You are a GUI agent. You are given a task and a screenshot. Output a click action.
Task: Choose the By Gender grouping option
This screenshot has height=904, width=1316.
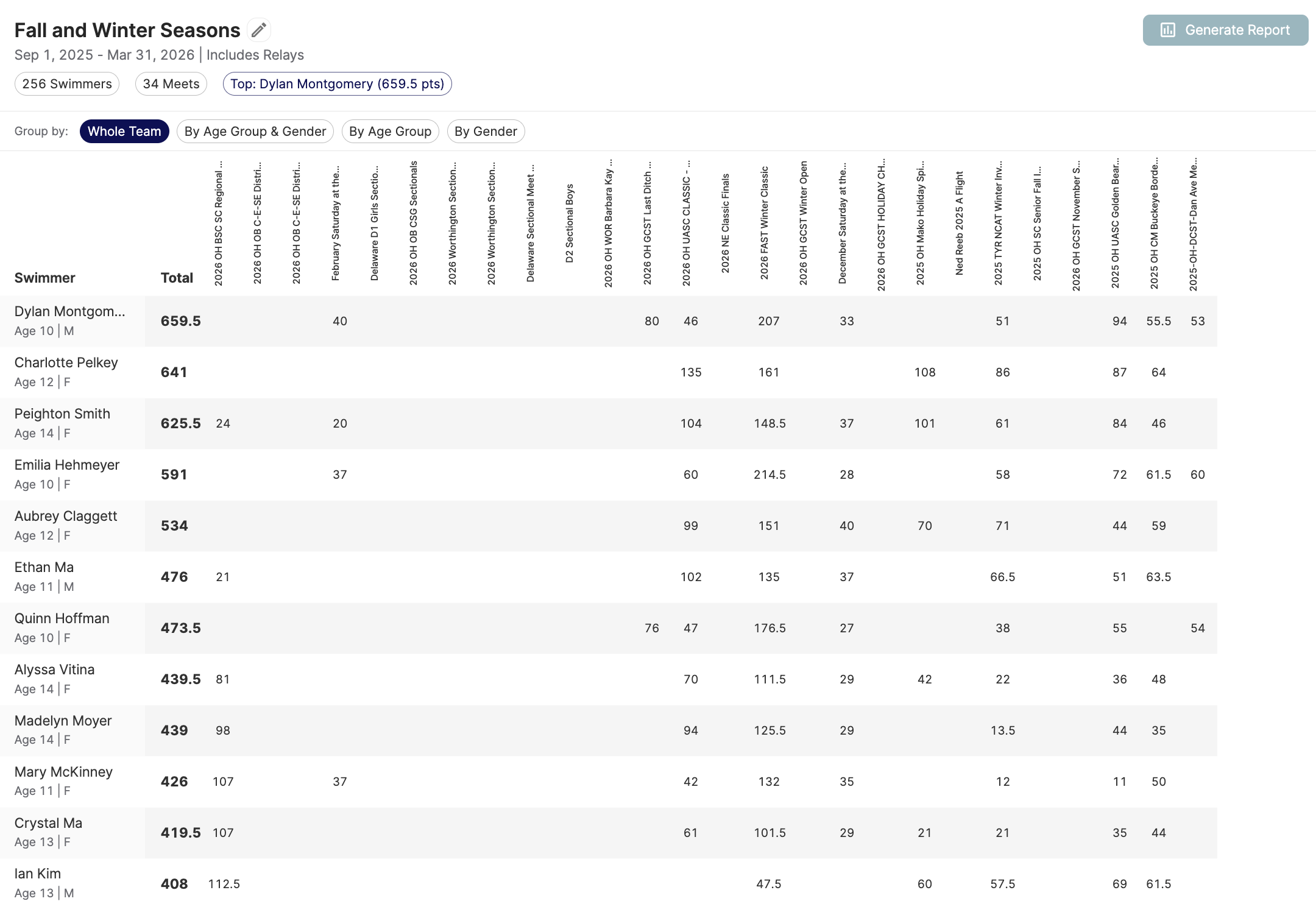486,132
